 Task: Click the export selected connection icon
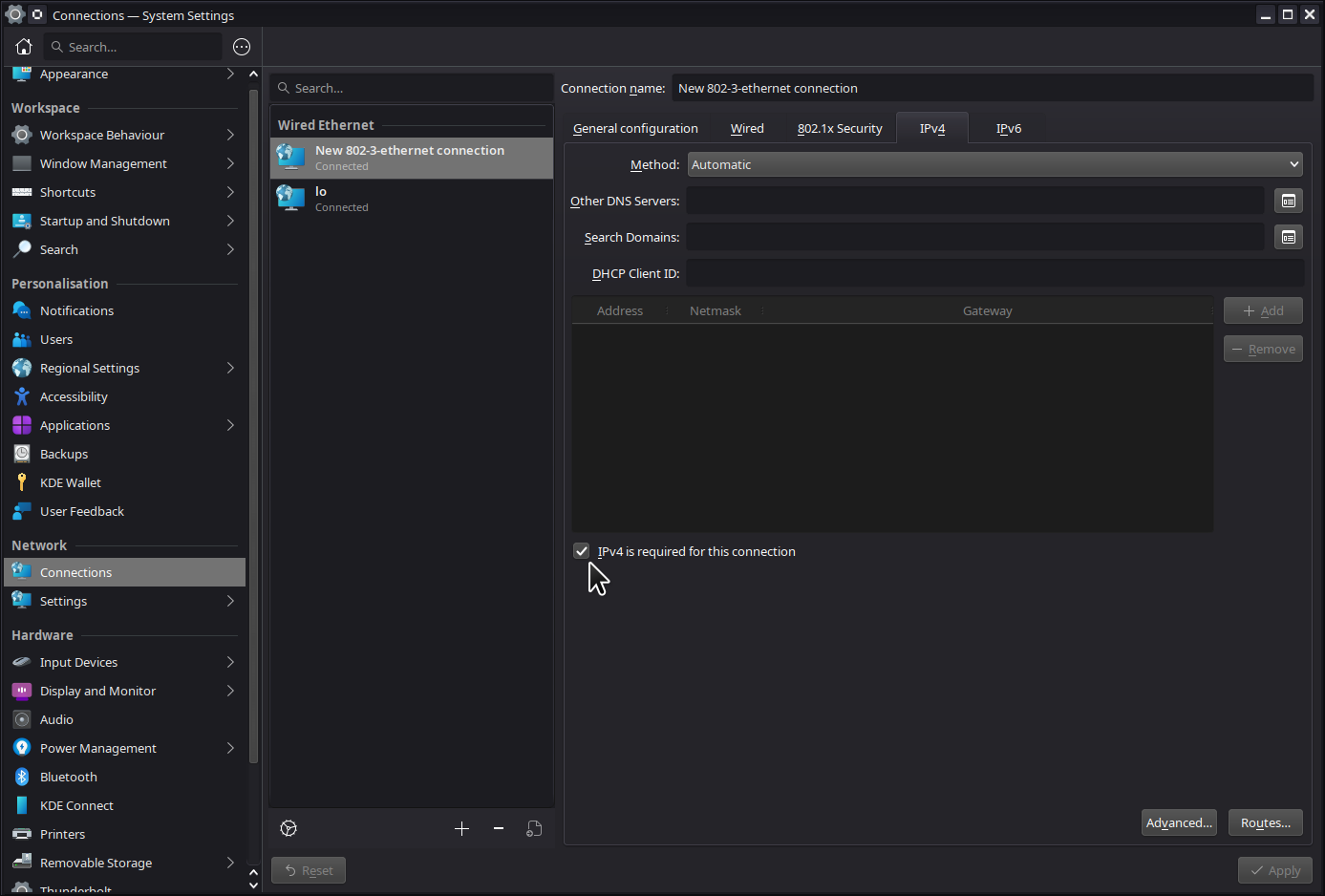point(534,828)
